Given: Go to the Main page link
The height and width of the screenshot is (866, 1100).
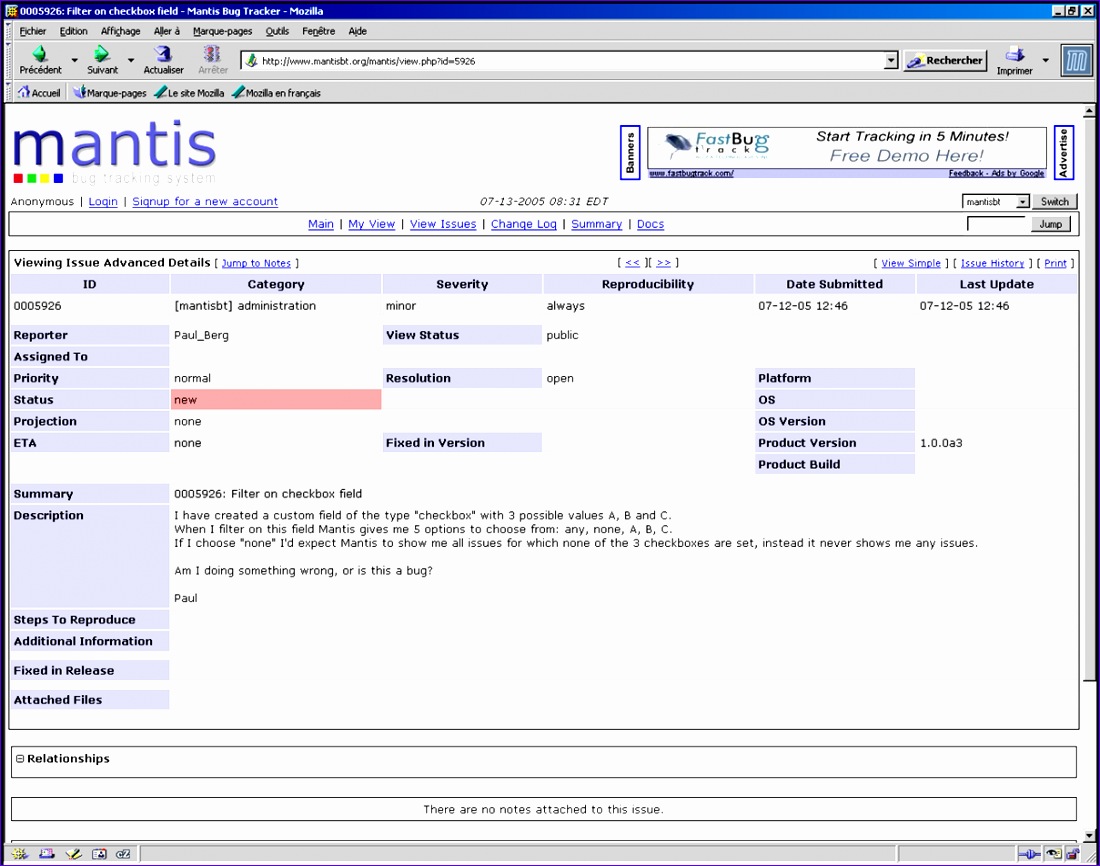Looking at the screenshot, I should tap(321, 224).
